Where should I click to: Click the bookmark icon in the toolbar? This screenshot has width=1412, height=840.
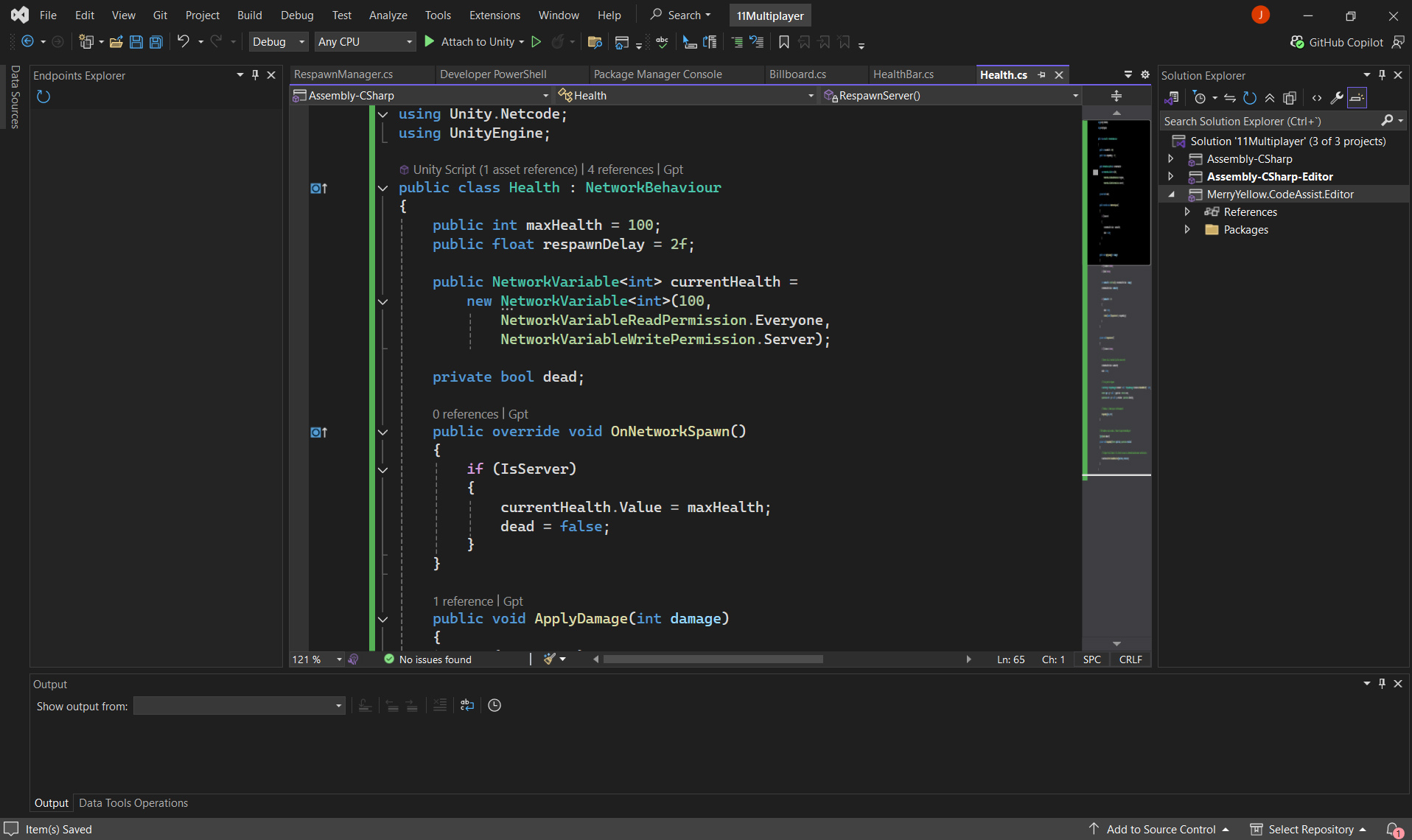783,42
